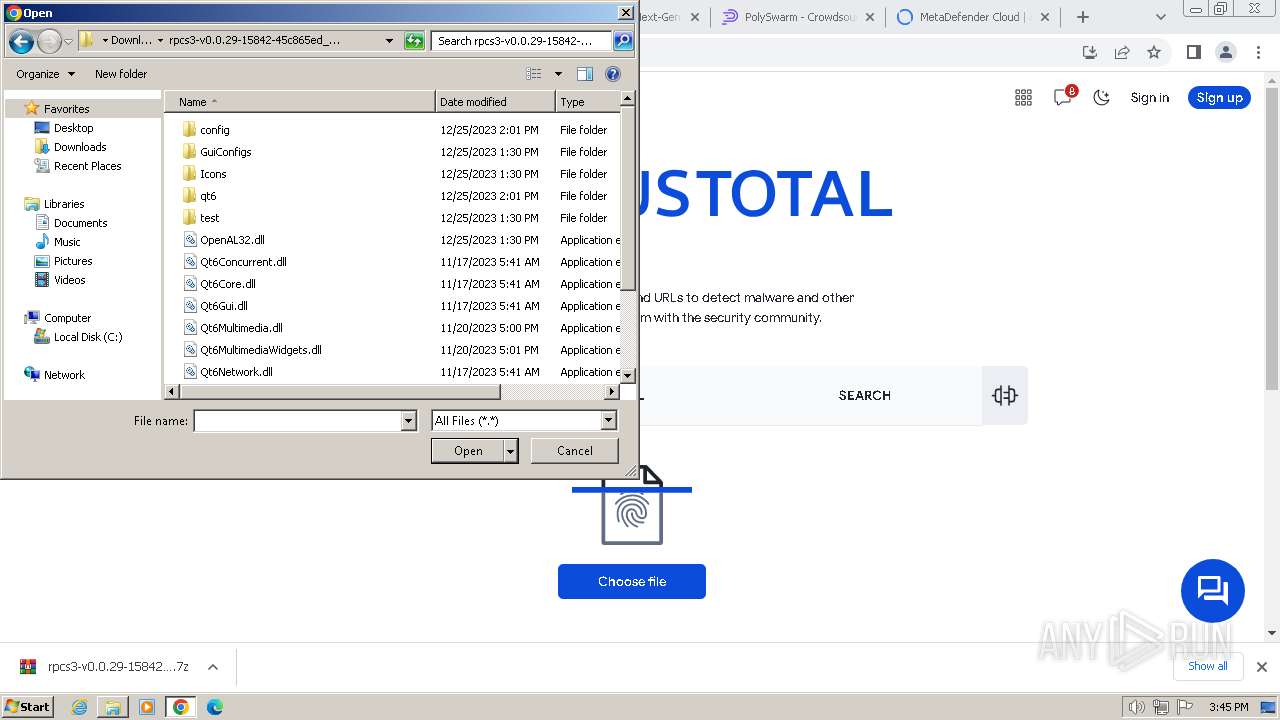Viewport: 1280px width, 720px height.
Task: Open the Organize dropdown menu
Action: click(x=46, y=74)
